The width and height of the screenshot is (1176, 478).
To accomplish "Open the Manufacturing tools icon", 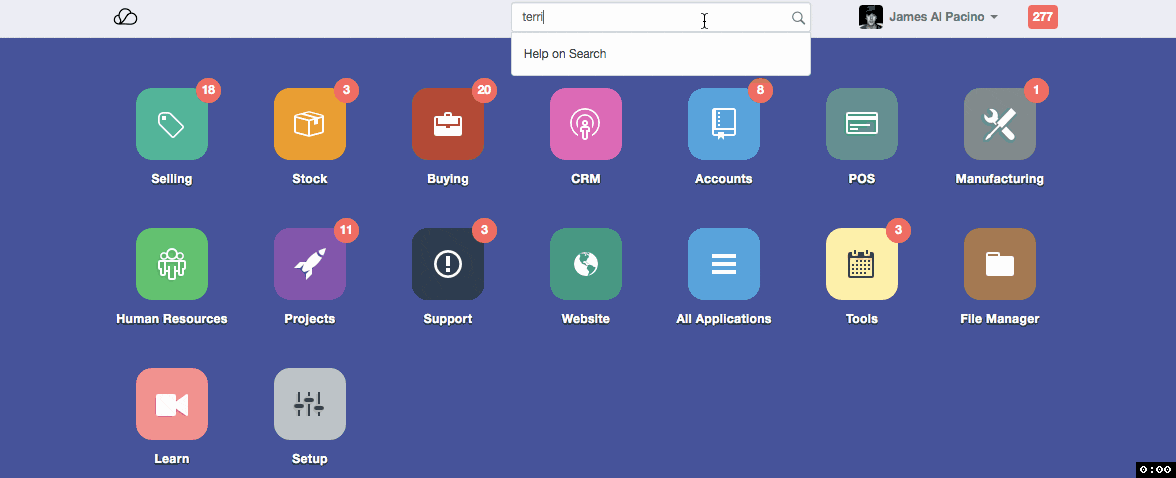I will pyautogui.click(x=1000, y=124).
